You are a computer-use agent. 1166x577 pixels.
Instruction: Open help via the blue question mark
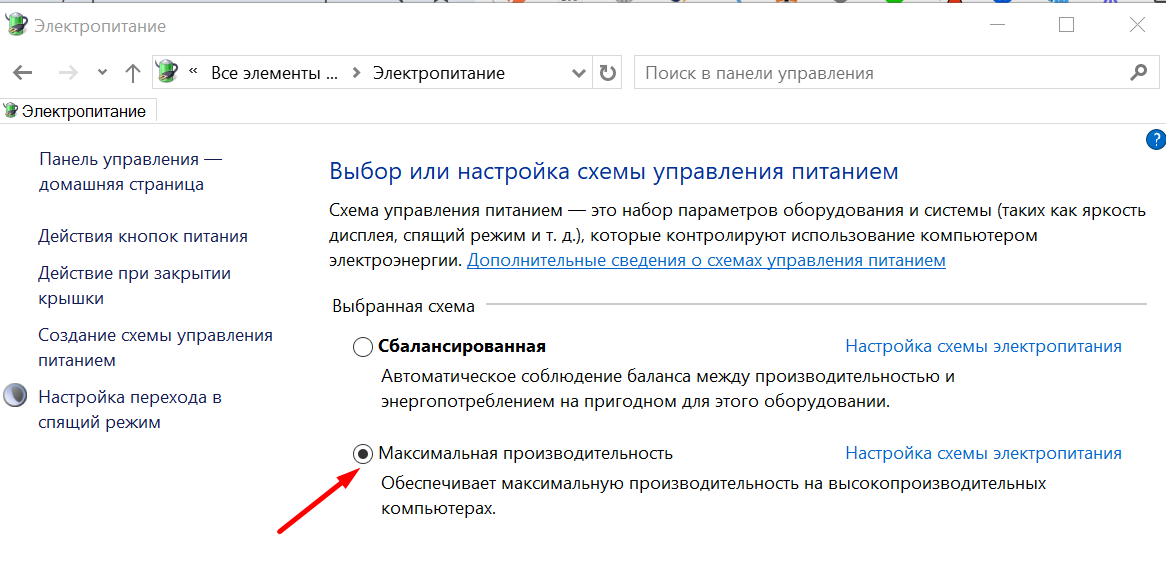click(x=1156, y=140)
